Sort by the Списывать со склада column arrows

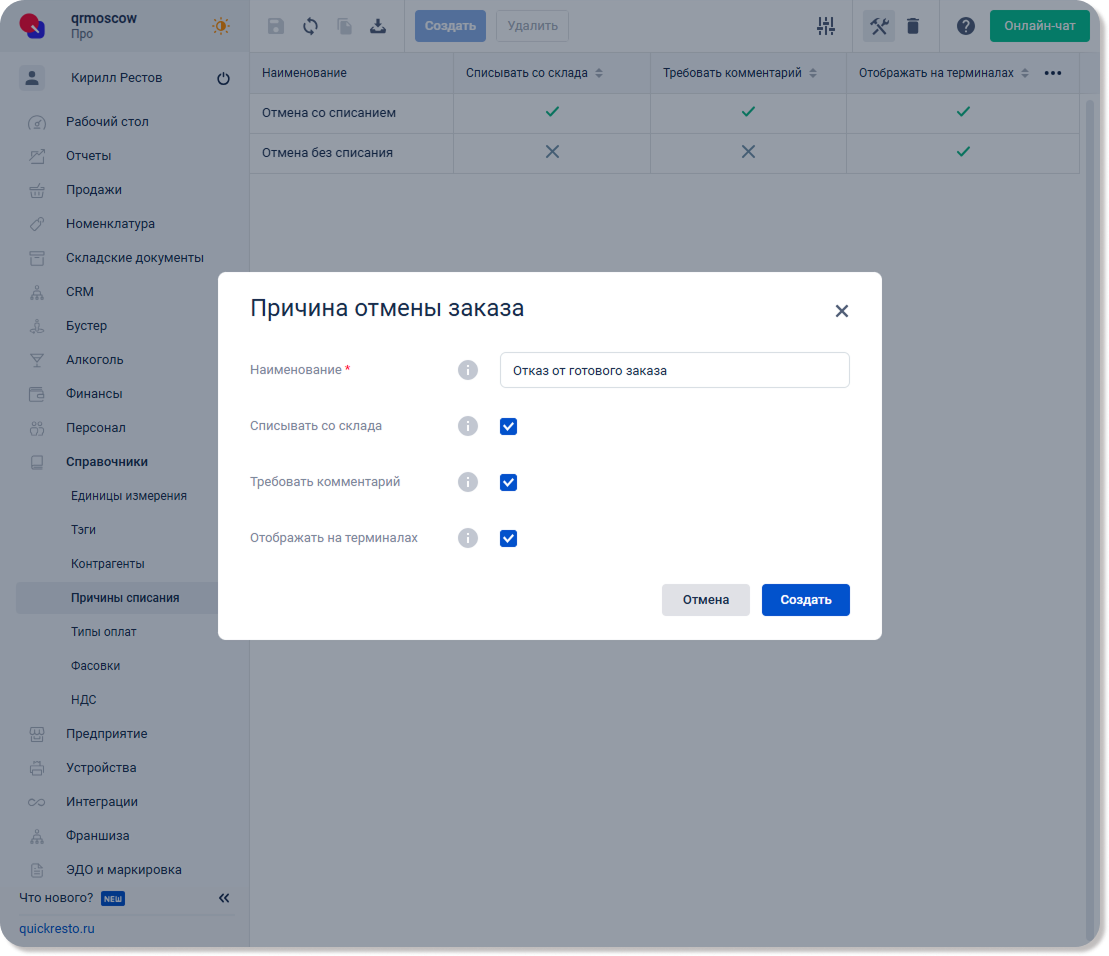599,73
